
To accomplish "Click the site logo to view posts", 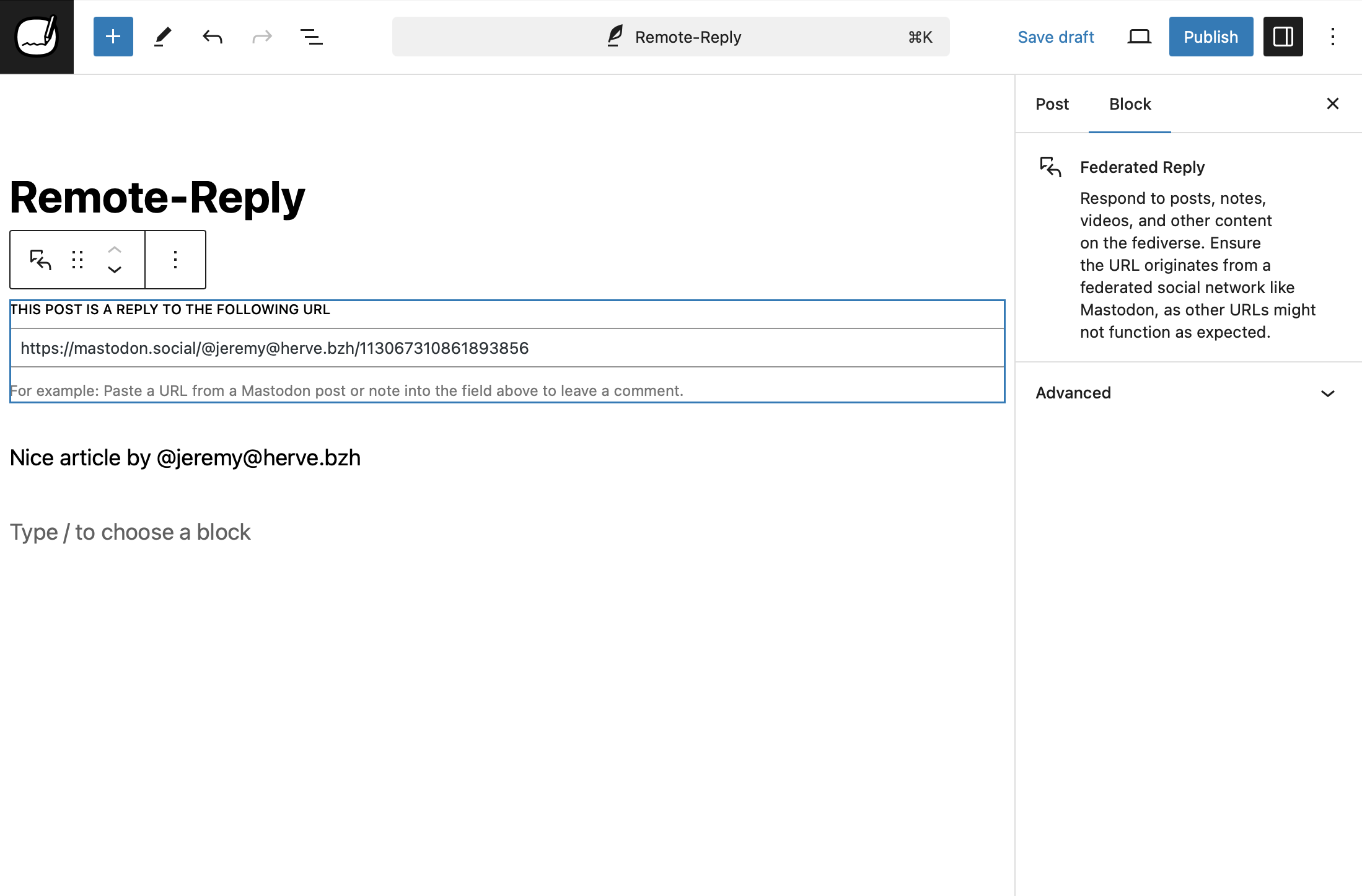I will tap(37, 37).
